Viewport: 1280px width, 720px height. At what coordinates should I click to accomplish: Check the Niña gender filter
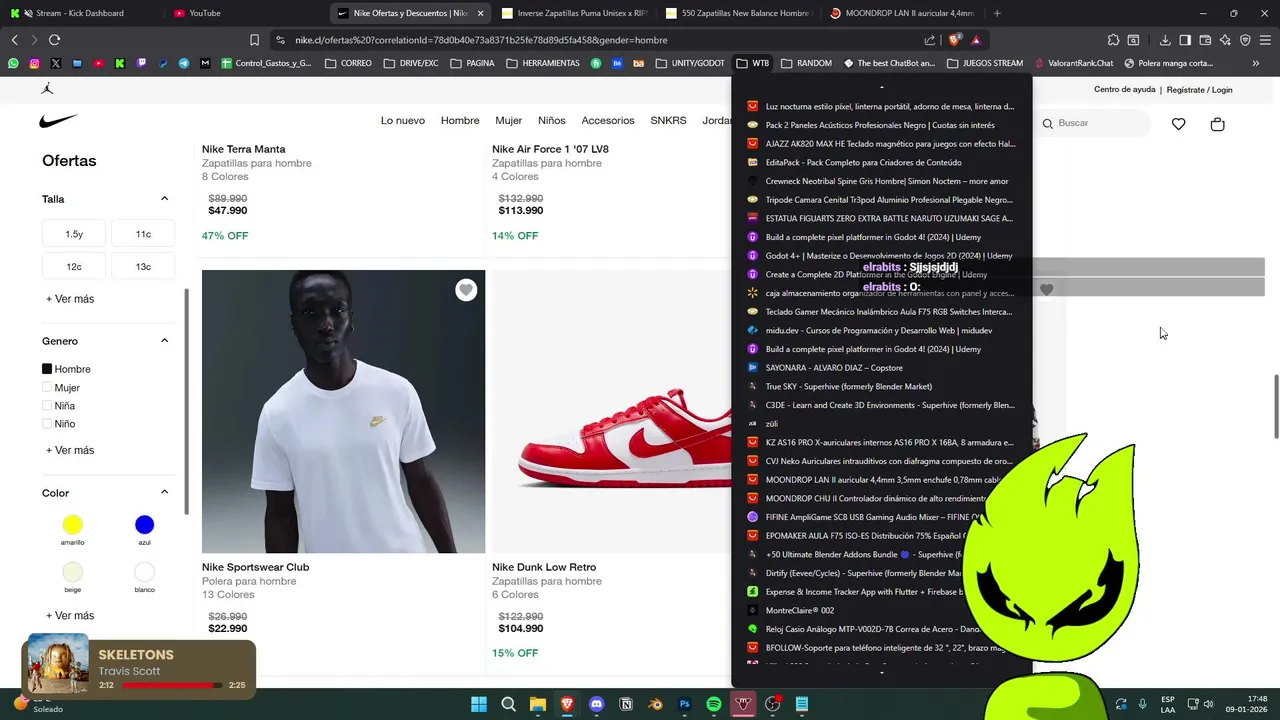(x=47, y=405)
